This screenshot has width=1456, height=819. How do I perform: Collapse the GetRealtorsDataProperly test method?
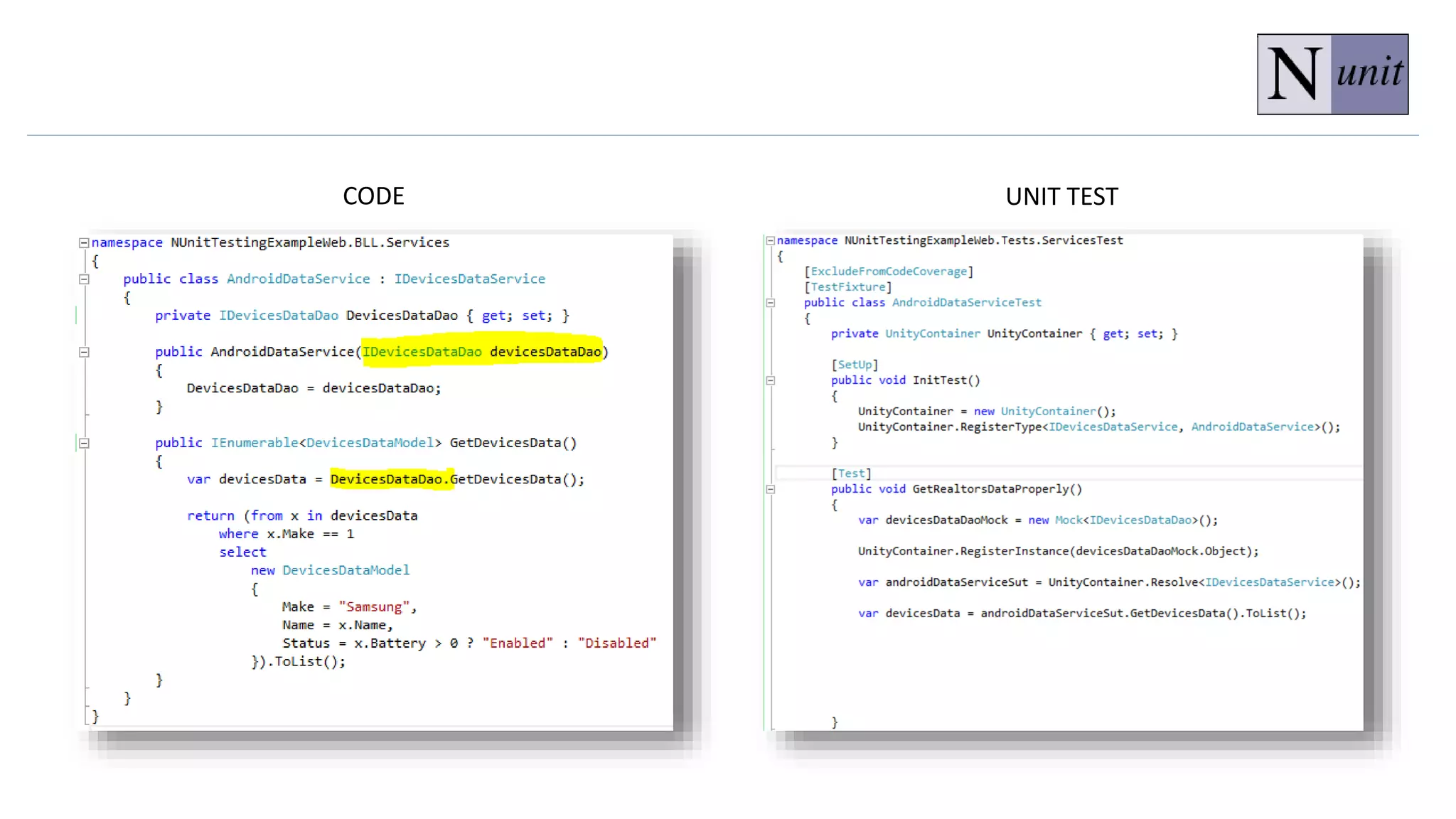(770, 489)
